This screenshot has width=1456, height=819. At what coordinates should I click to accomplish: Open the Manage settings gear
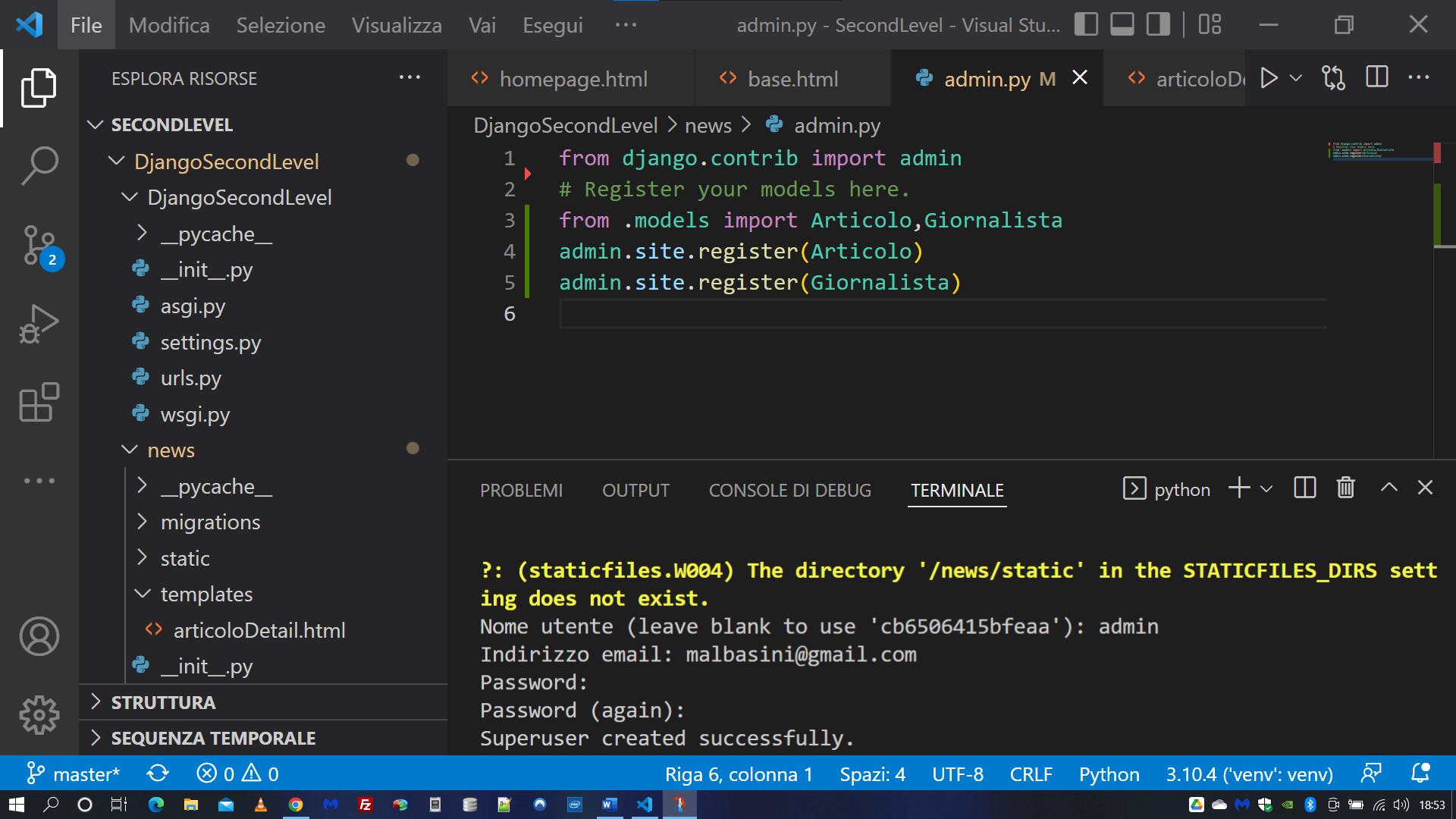[39, 714]
